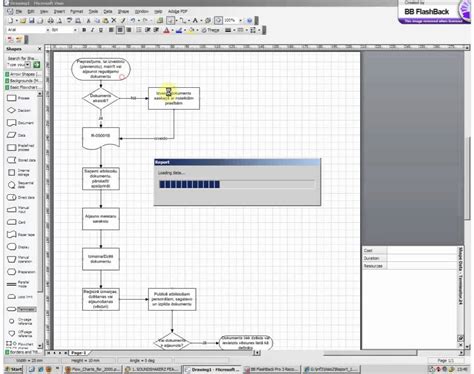Image resolution: width=474 pixels, height=374 pixels.
Task: Click the Report dialog loading progress bar
Action: [236, 184]
